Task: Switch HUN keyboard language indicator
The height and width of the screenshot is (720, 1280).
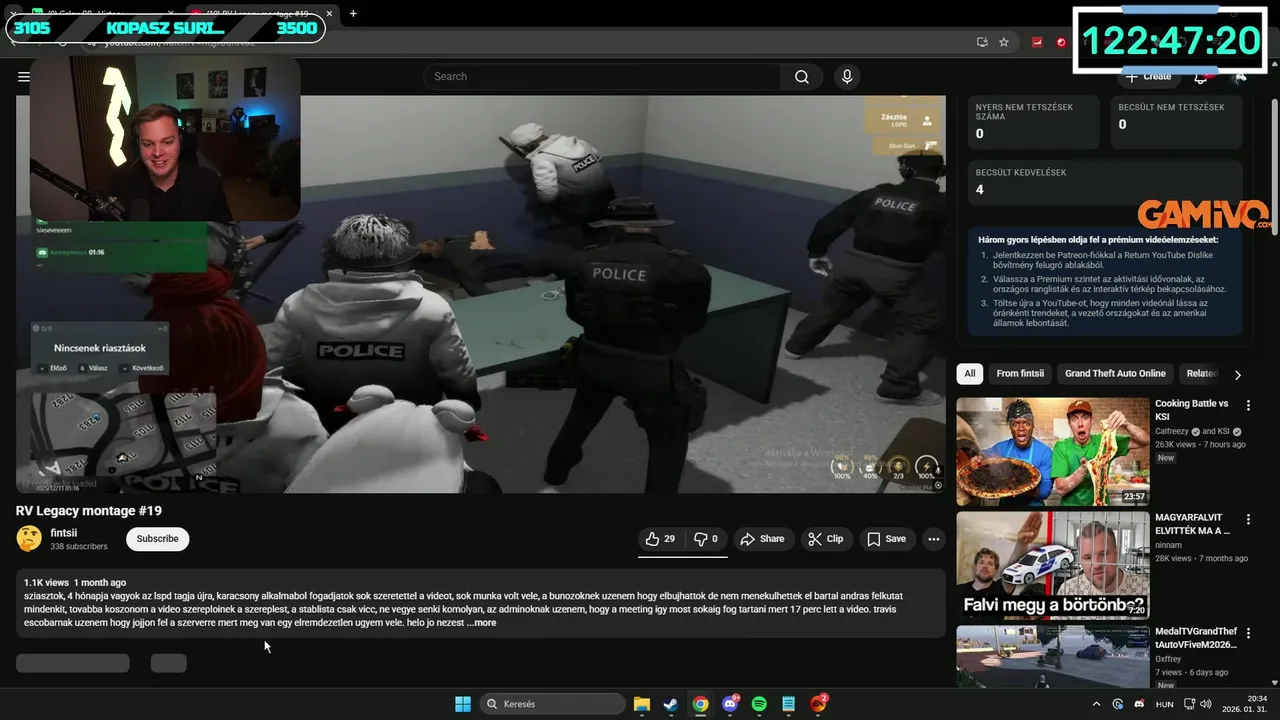Action: point(1165,704)
